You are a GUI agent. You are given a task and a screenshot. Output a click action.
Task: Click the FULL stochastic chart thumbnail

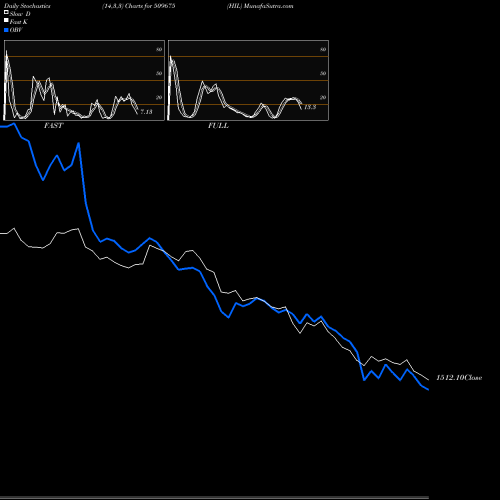tap(248, 80)
